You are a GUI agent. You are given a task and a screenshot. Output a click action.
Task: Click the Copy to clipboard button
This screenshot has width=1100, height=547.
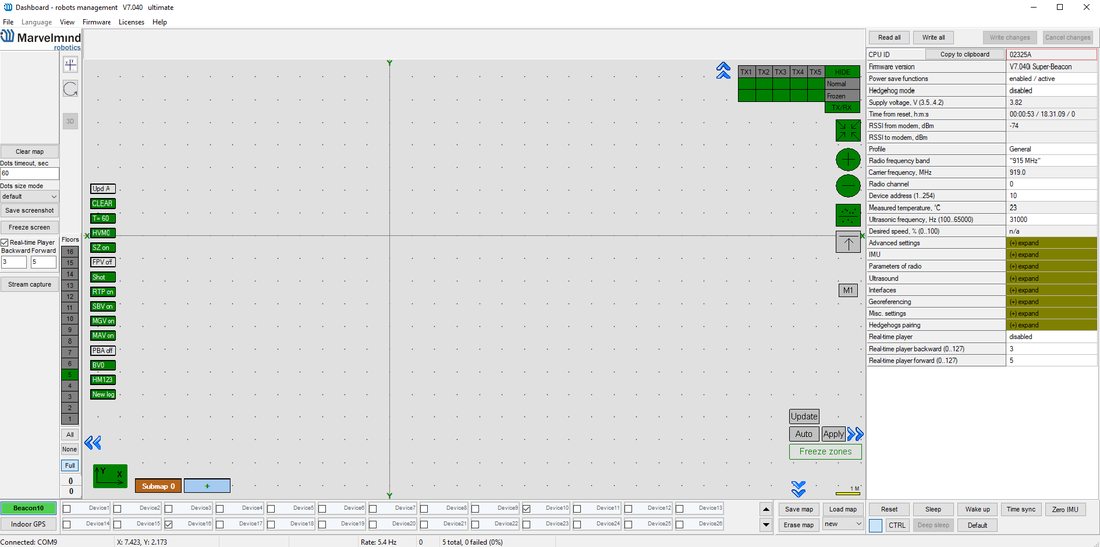(965, 55)
